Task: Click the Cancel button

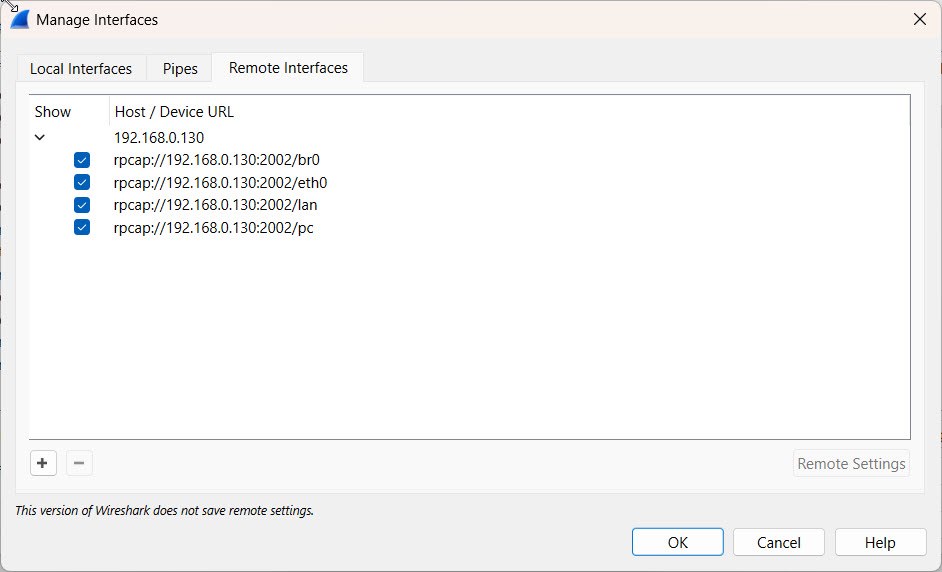Action: coord(779,543)
